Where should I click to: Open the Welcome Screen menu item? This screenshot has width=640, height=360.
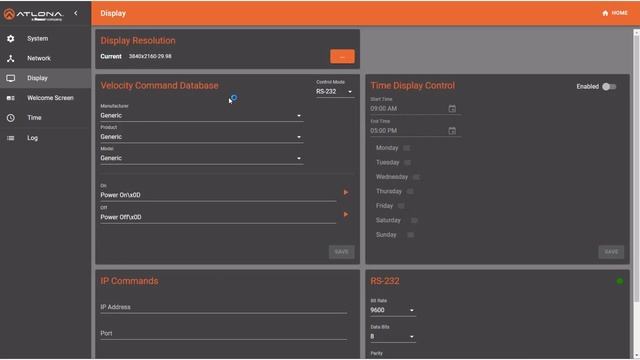click(45, 98)
